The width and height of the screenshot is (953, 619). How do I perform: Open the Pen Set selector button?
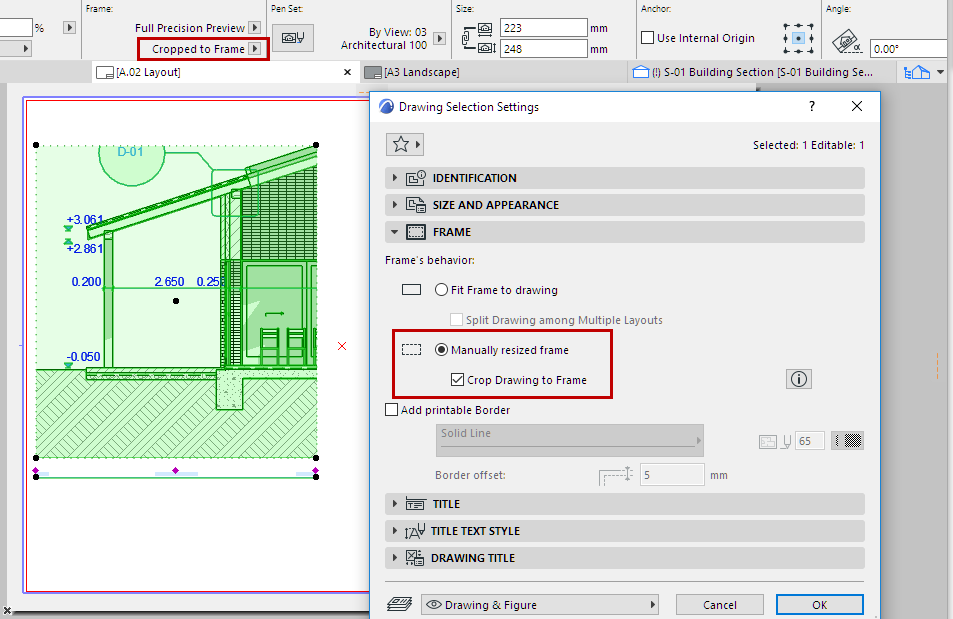[x=293, y=38]
